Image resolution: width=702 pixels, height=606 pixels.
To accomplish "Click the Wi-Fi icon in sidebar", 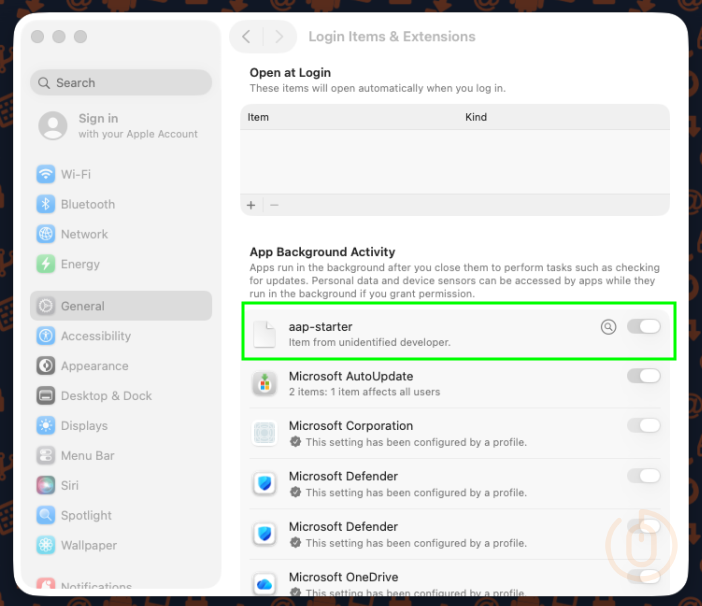I will tap(46, 174).
